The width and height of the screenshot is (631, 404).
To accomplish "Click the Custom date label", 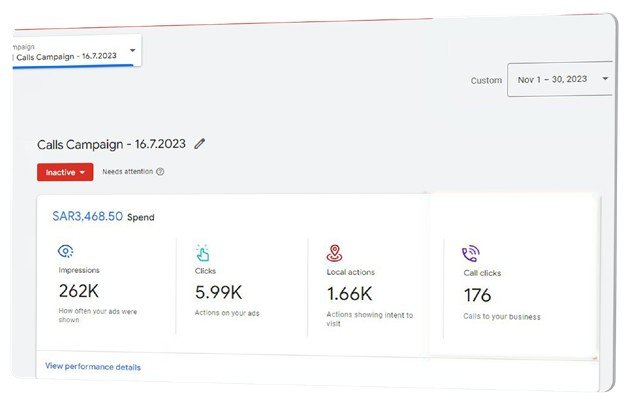I will [486, 80].
